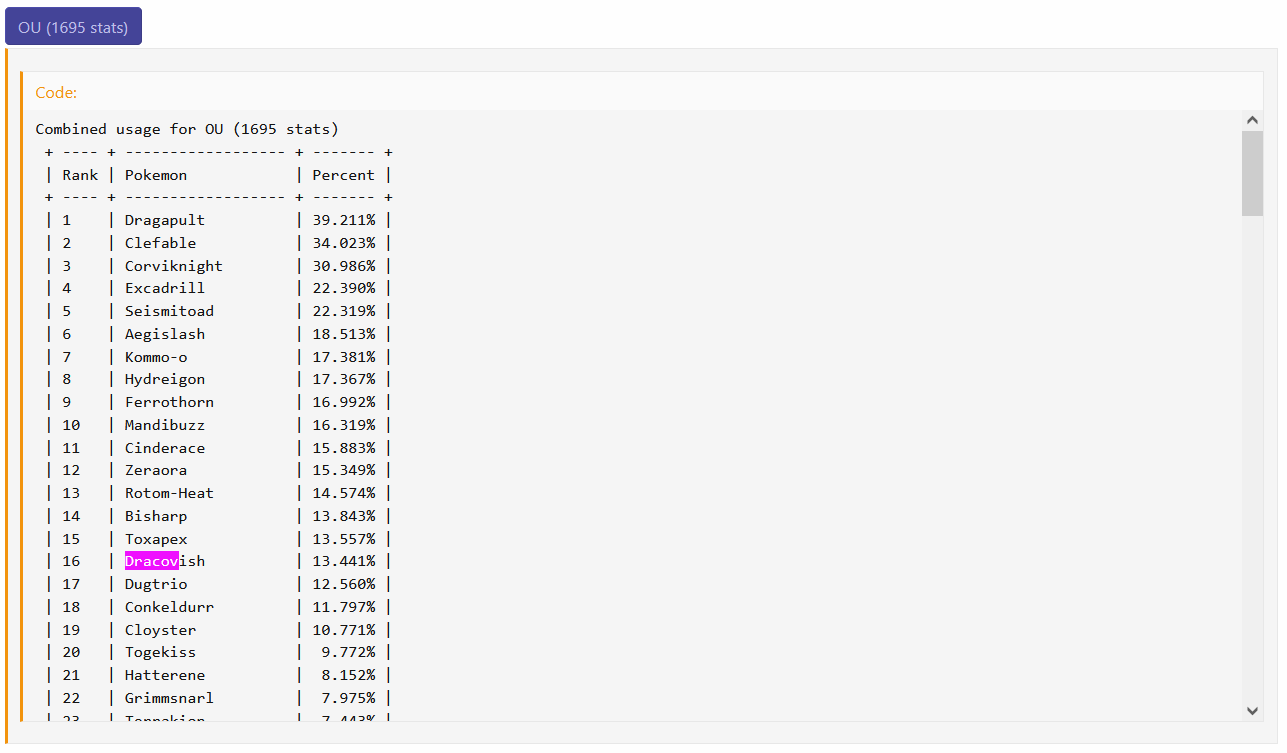
Task: Click the Togekiss entry at rank 20
Action: click(160, 652)
